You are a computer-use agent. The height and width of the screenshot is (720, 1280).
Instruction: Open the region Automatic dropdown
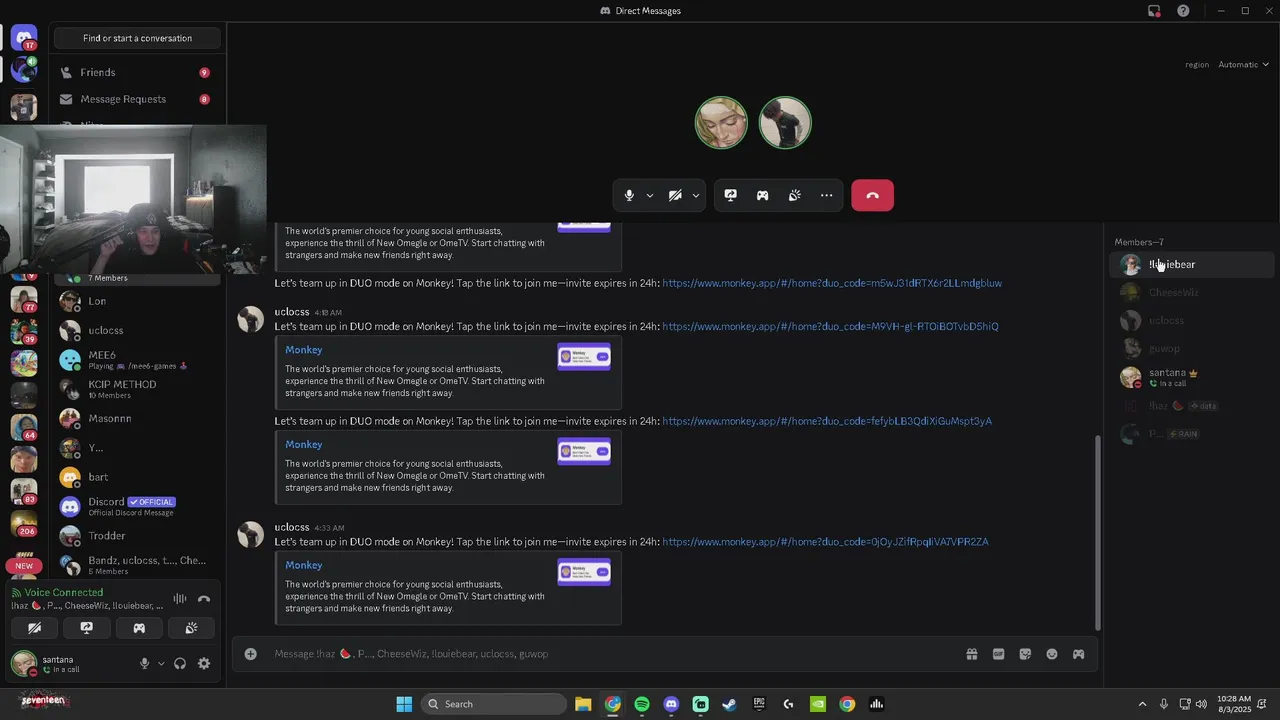click(1243, 64)
